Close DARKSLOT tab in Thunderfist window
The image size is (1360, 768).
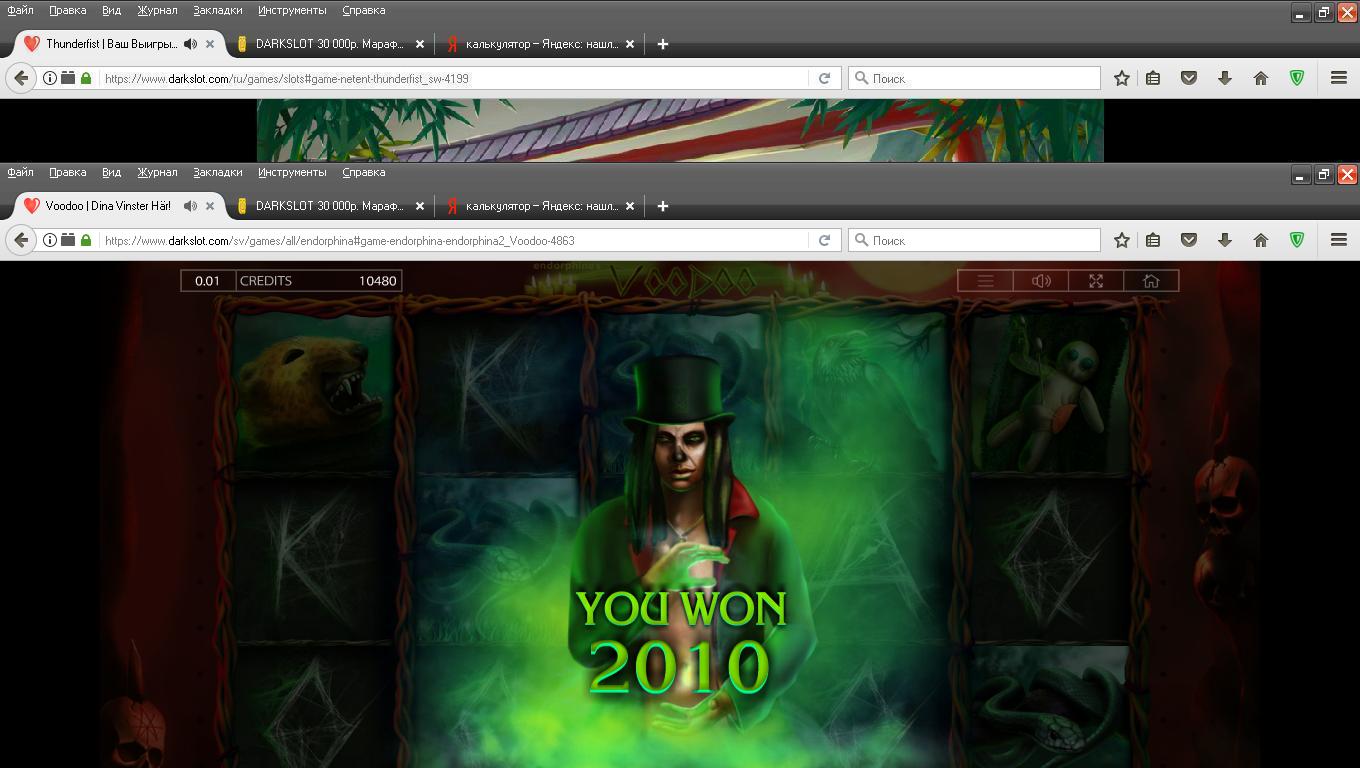pos(420,44)
